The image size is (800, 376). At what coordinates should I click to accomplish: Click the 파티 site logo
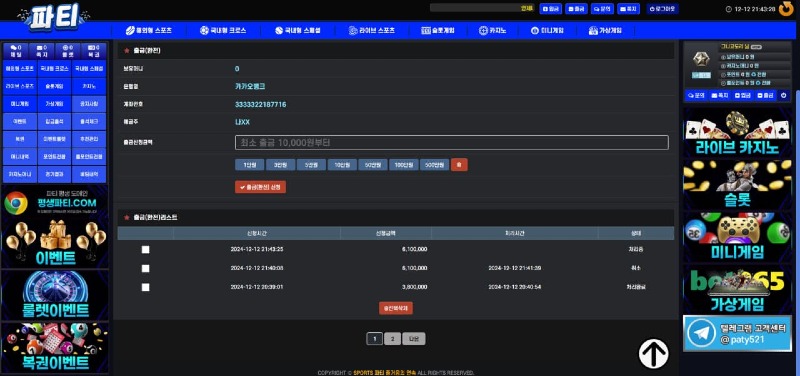(54, 17)
